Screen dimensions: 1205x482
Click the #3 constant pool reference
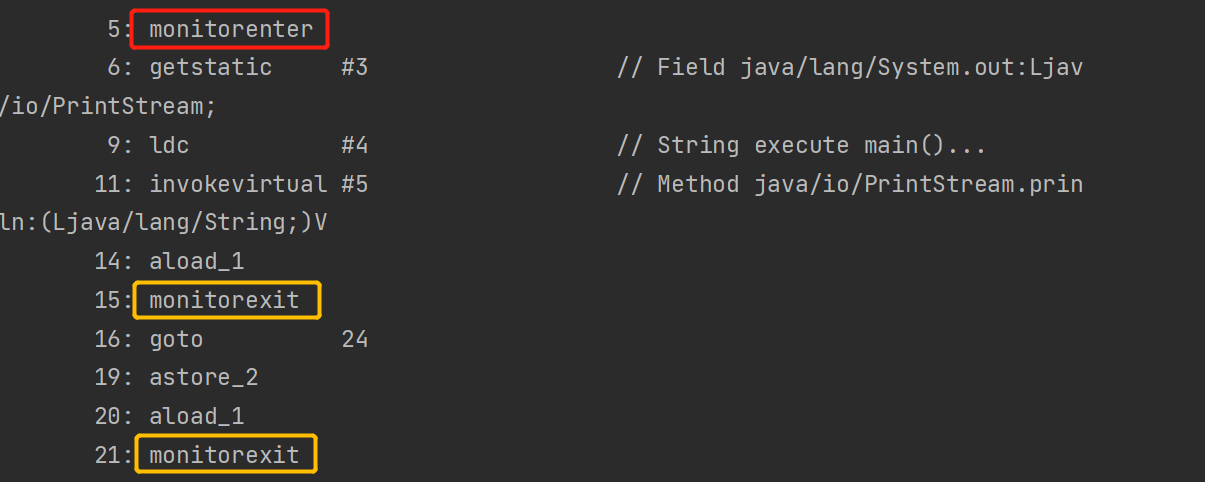tap(354, 68)
